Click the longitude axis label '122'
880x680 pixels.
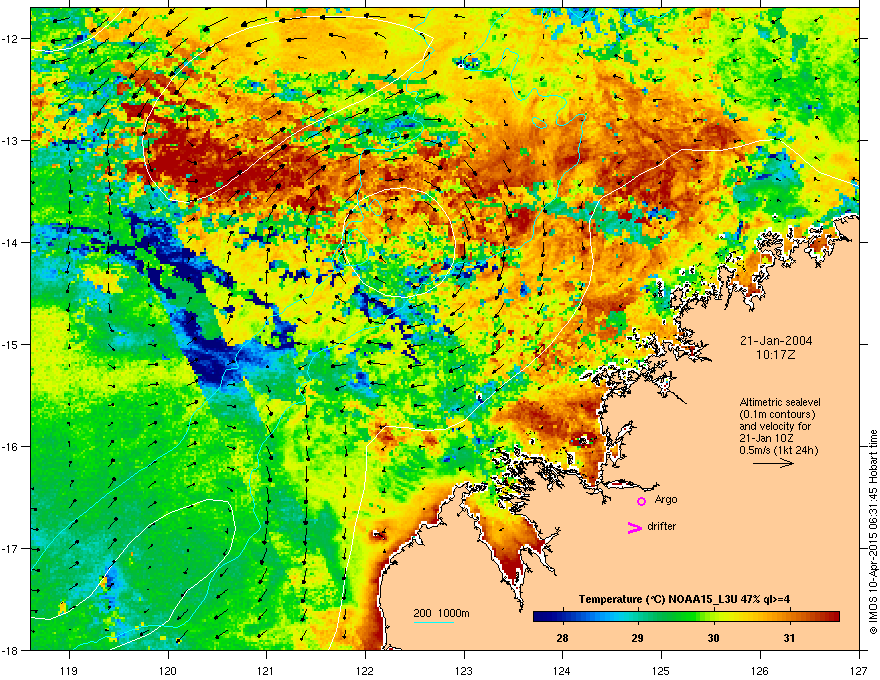tap(365, 670)
